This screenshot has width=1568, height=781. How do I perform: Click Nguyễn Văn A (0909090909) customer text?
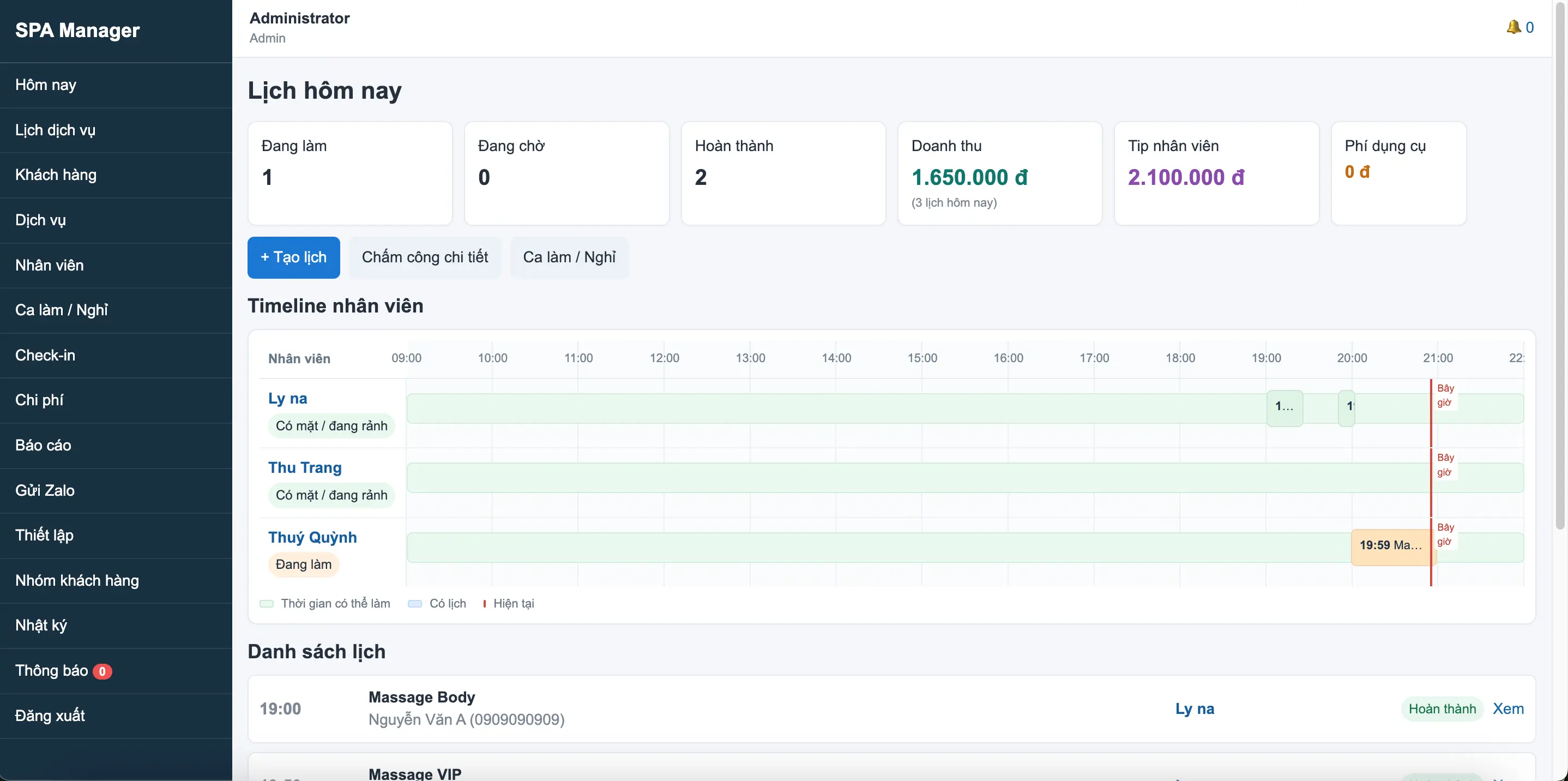click(466, 720)
